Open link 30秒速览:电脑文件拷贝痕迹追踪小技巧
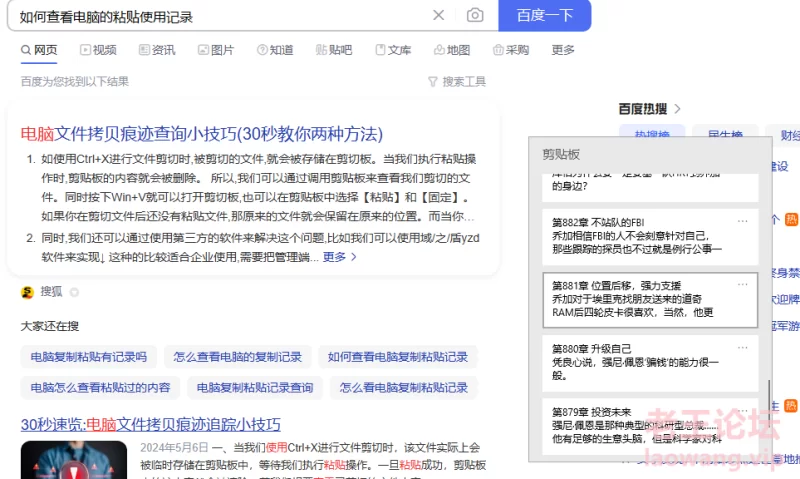Image resolution: width=800 pixels, height=479 pixels. click(151, 424)
